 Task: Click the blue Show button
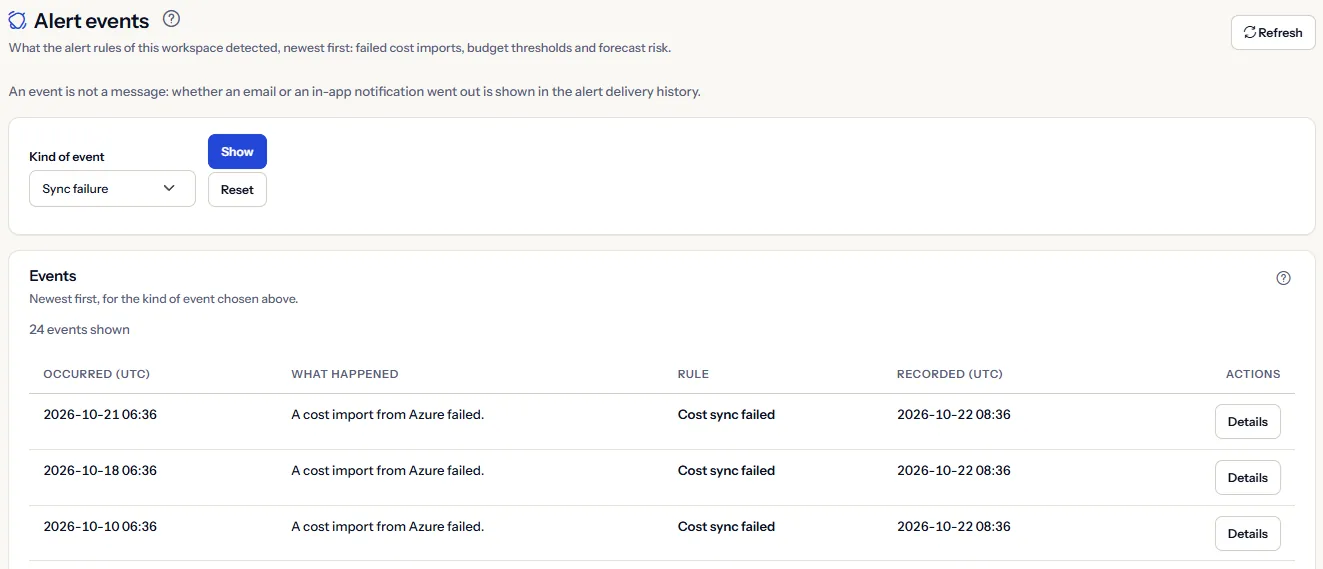coord(237,152)
